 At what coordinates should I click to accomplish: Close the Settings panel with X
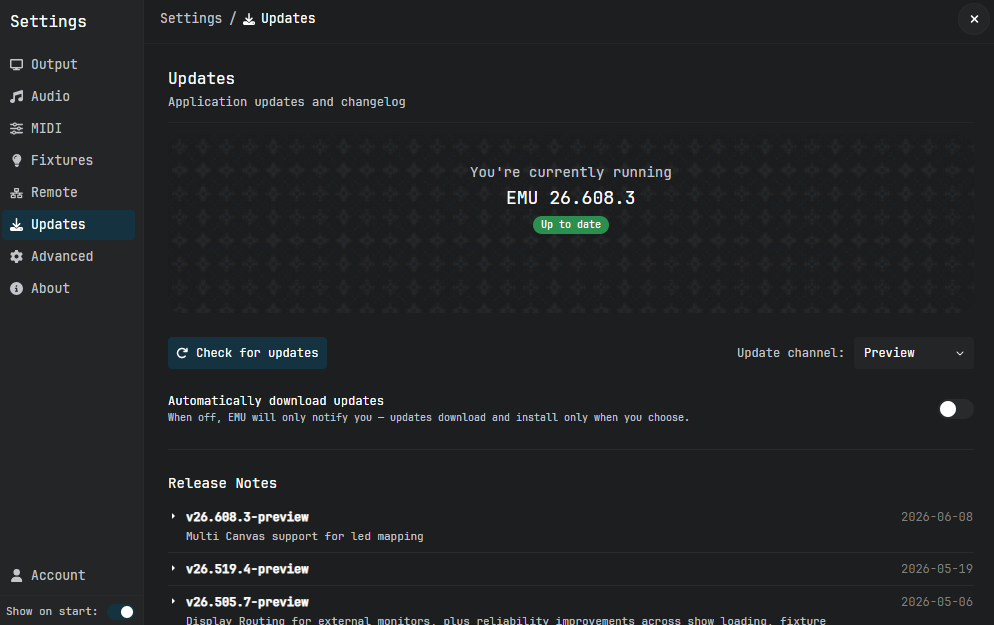[x=974, y=19]
